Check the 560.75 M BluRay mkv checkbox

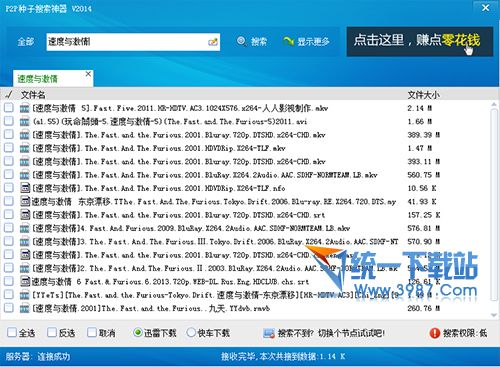click(x=9, y=174)
